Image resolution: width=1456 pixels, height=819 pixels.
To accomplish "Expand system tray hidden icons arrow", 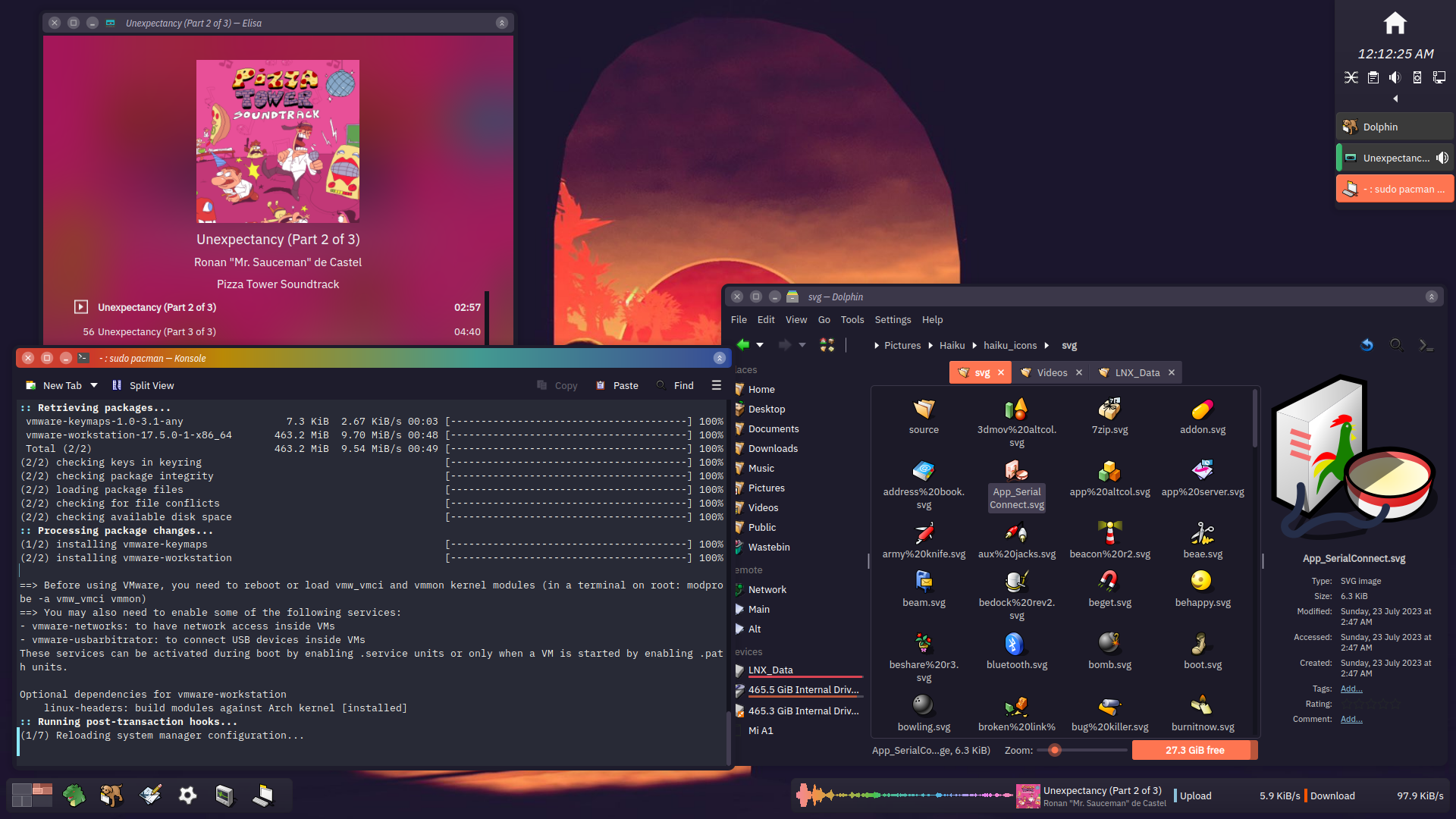I will tap(1395, 99).
